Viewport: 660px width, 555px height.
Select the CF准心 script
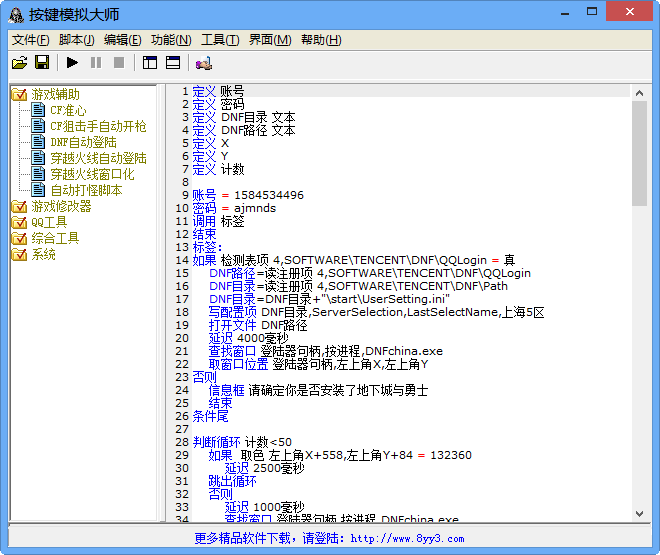click(68, 110)
